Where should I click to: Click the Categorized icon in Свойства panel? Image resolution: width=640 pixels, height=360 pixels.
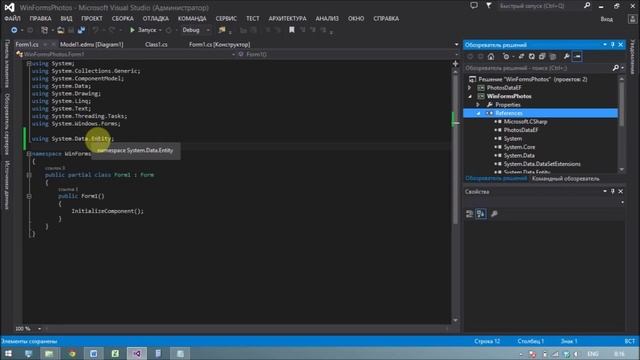pos(469,214)
